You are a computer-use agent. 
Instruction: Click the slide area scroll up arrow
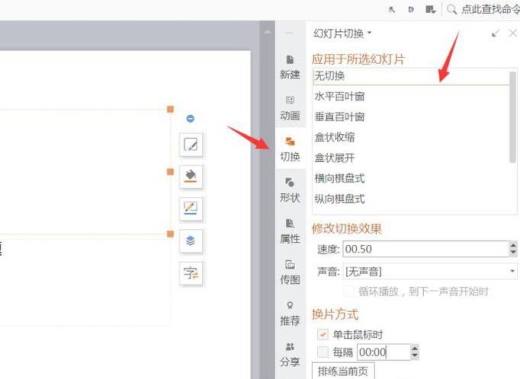[x=267, y=32]
